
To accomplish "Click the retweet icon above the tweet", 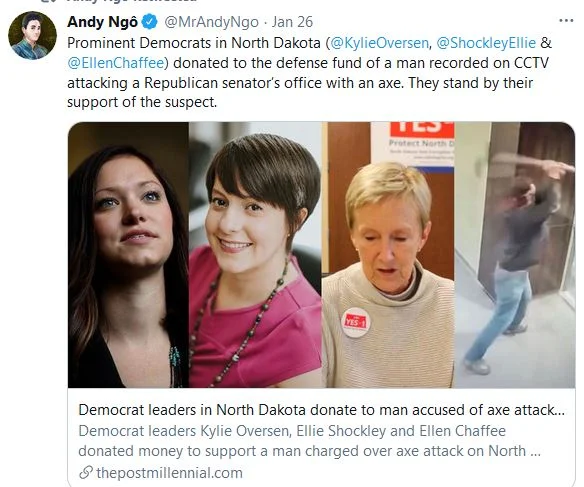I will [x=47, y=1].
